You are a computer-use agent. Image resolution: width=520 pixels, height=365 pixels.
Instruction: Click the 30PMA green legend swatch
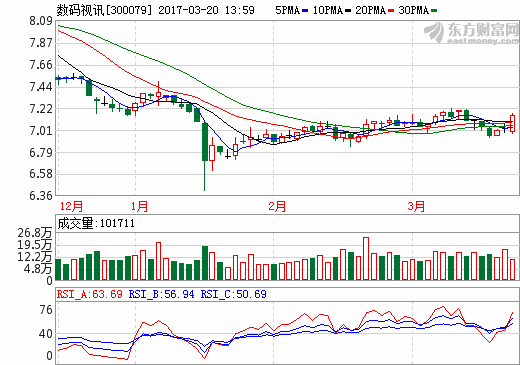pos(434,11)
